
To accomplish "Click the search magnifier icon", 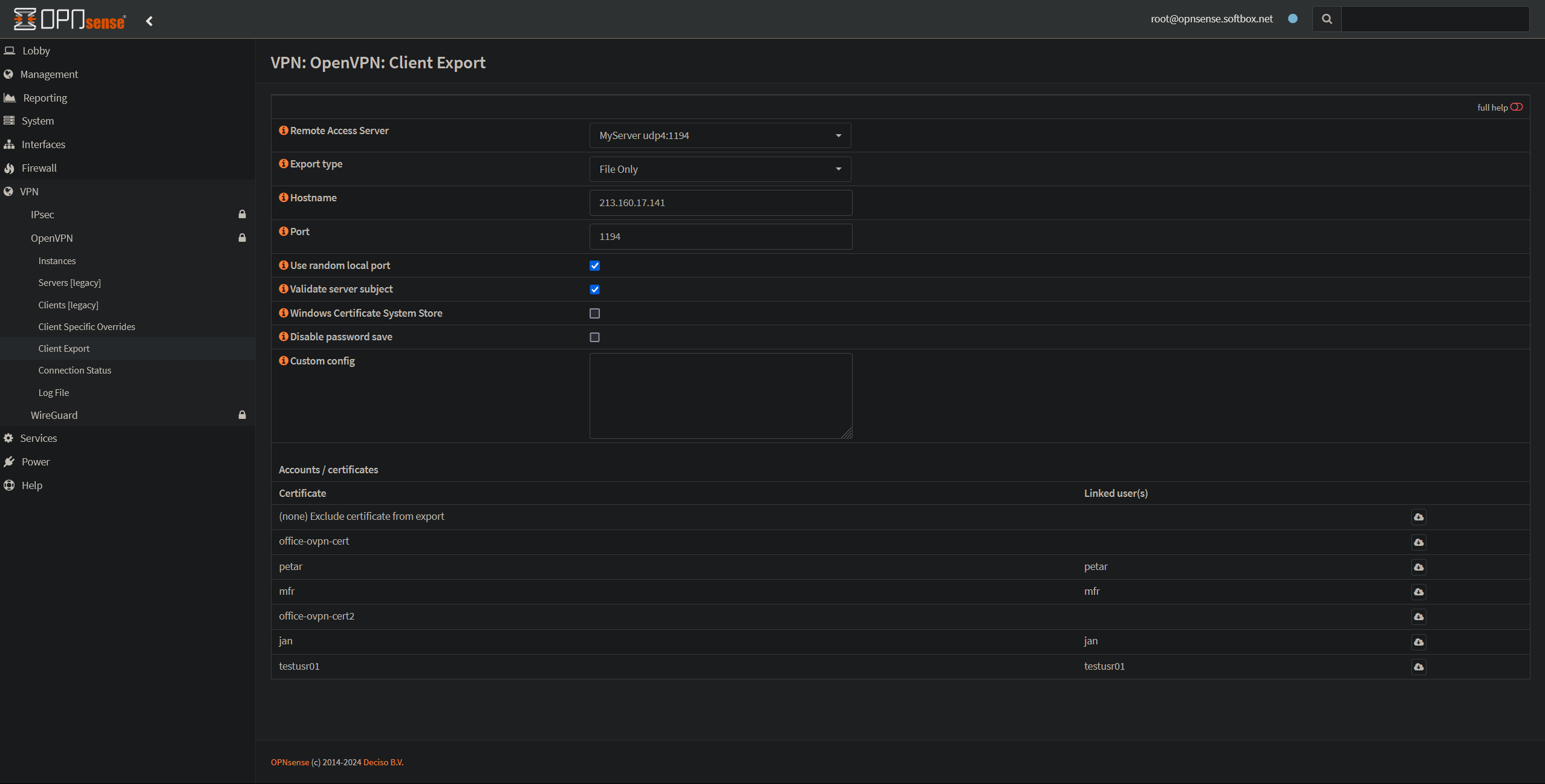I will 1327,19.
